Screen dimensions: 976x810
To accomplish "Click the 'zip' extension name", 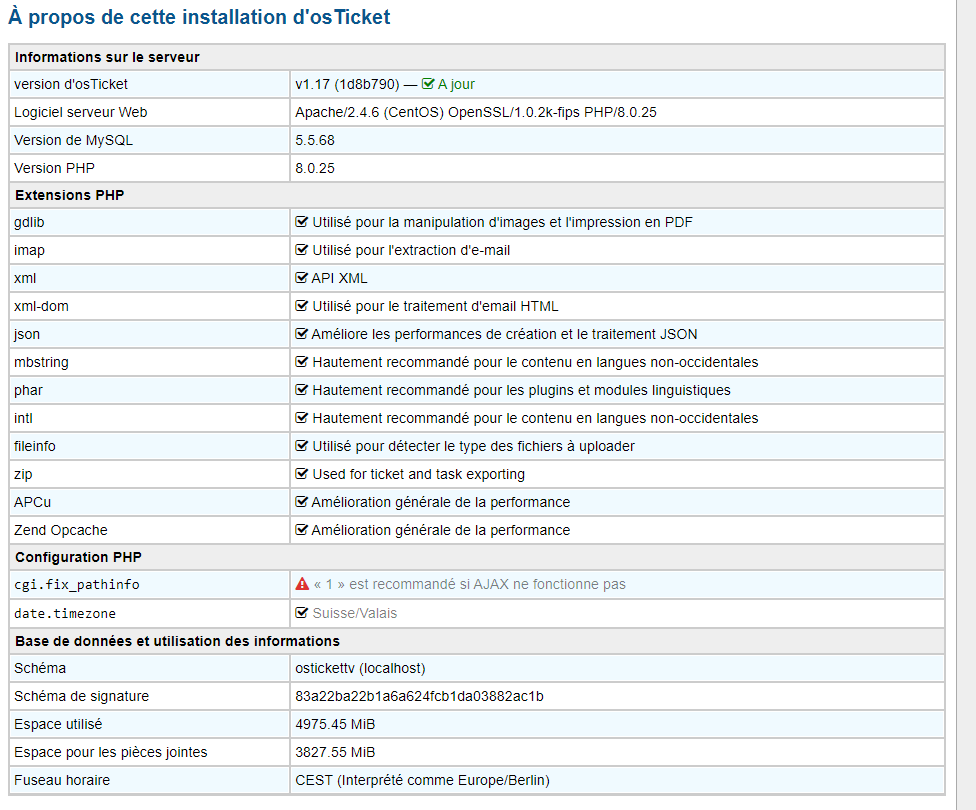I will pyautogui.click(x=23, y=475).
